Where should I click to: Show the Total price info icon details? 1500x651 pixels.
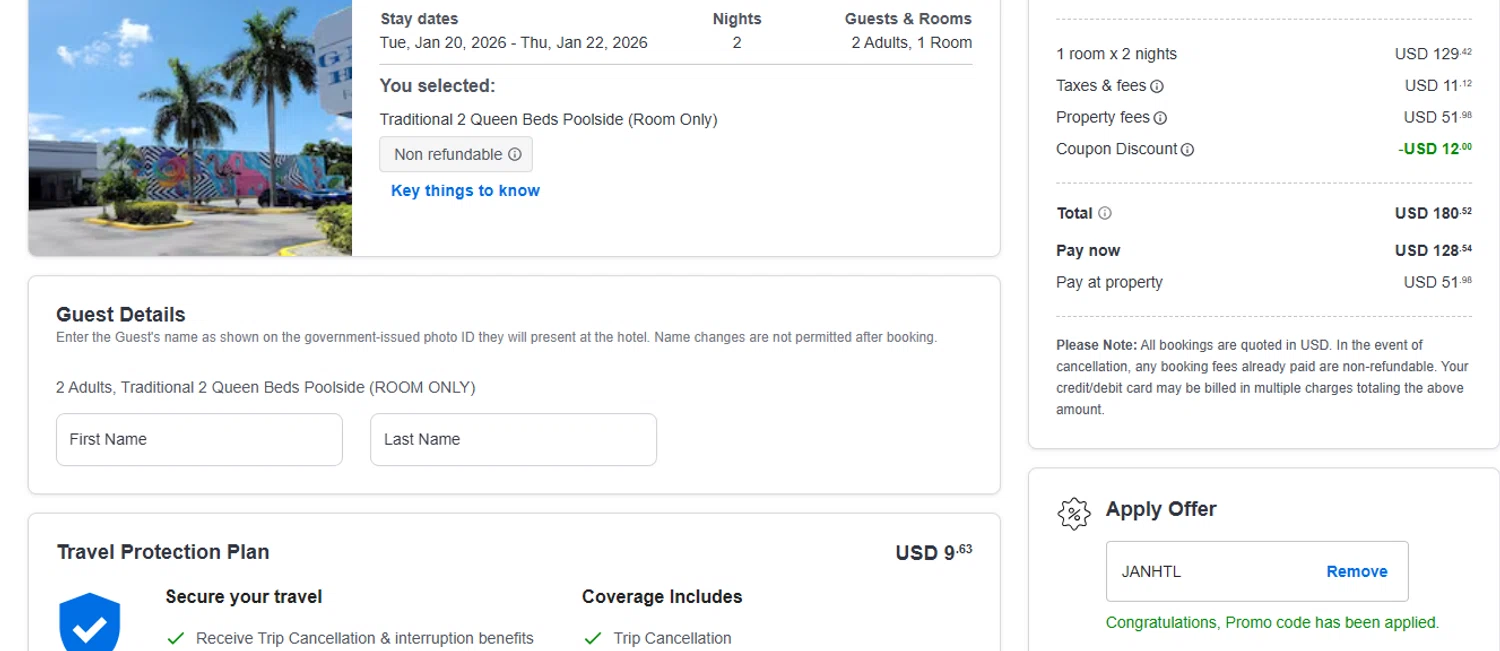[1105, 213]
